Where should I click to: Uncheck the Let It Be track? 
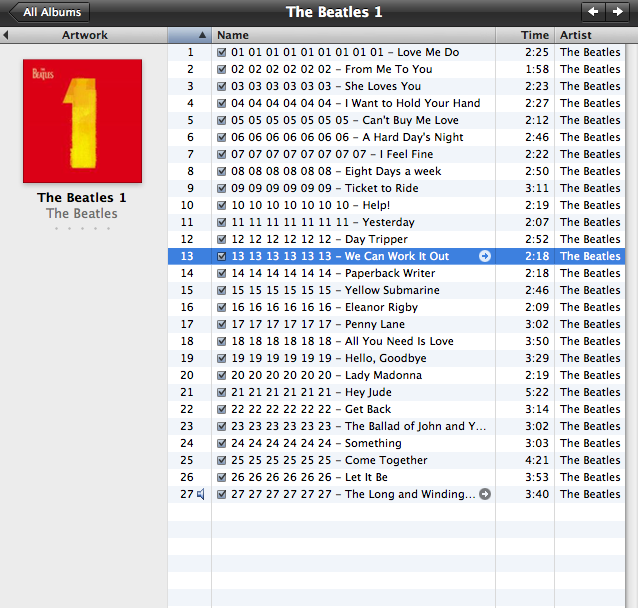(x=221, y=477)
